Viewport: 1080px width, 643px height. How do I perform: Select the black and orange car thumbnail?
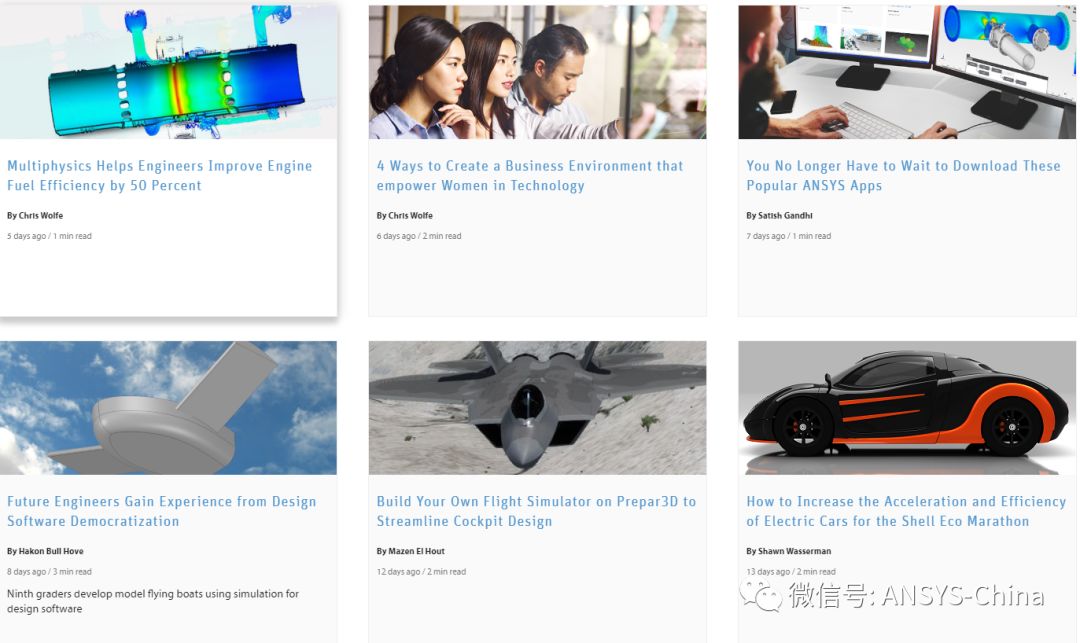pyautogui.click(x=907, y=408)
